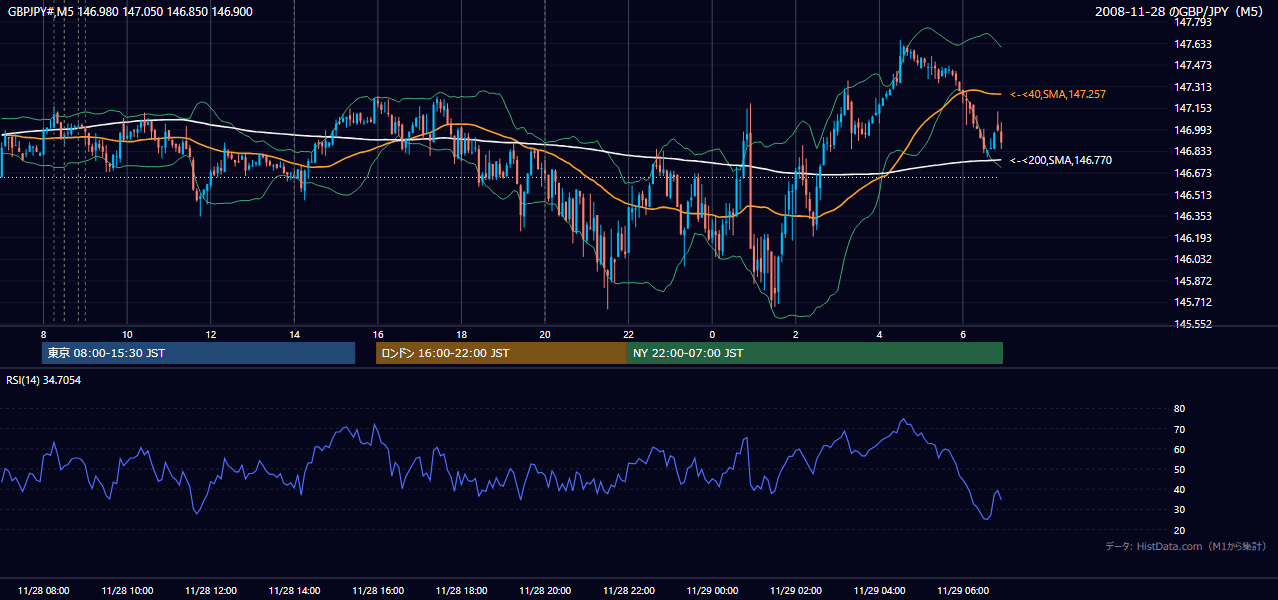Click price level 146.833 on the axis
Viewport: 1278px width, 600px height.
(1193, 151)
